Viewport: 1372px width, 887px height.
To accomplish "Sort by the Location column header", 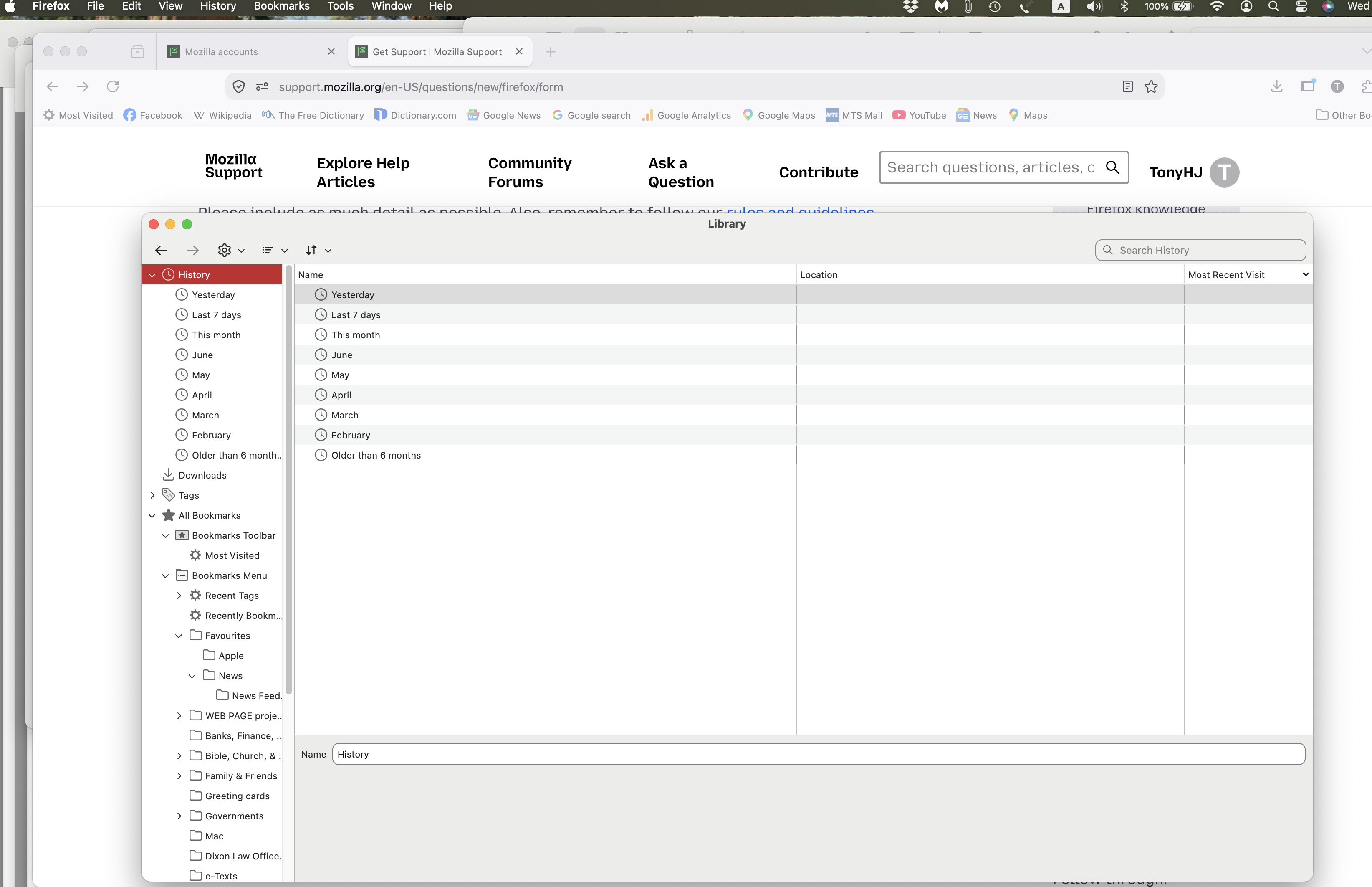I will [990, 275].
